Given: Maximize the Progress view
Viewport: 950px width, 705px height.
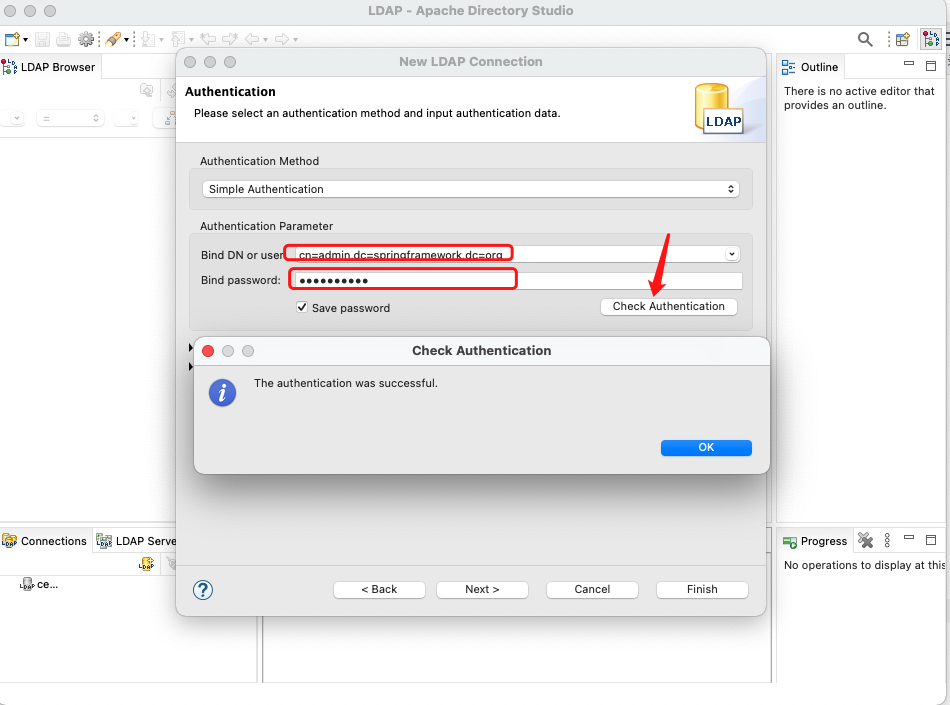Looking at the screenshot, I should point(931,540).
